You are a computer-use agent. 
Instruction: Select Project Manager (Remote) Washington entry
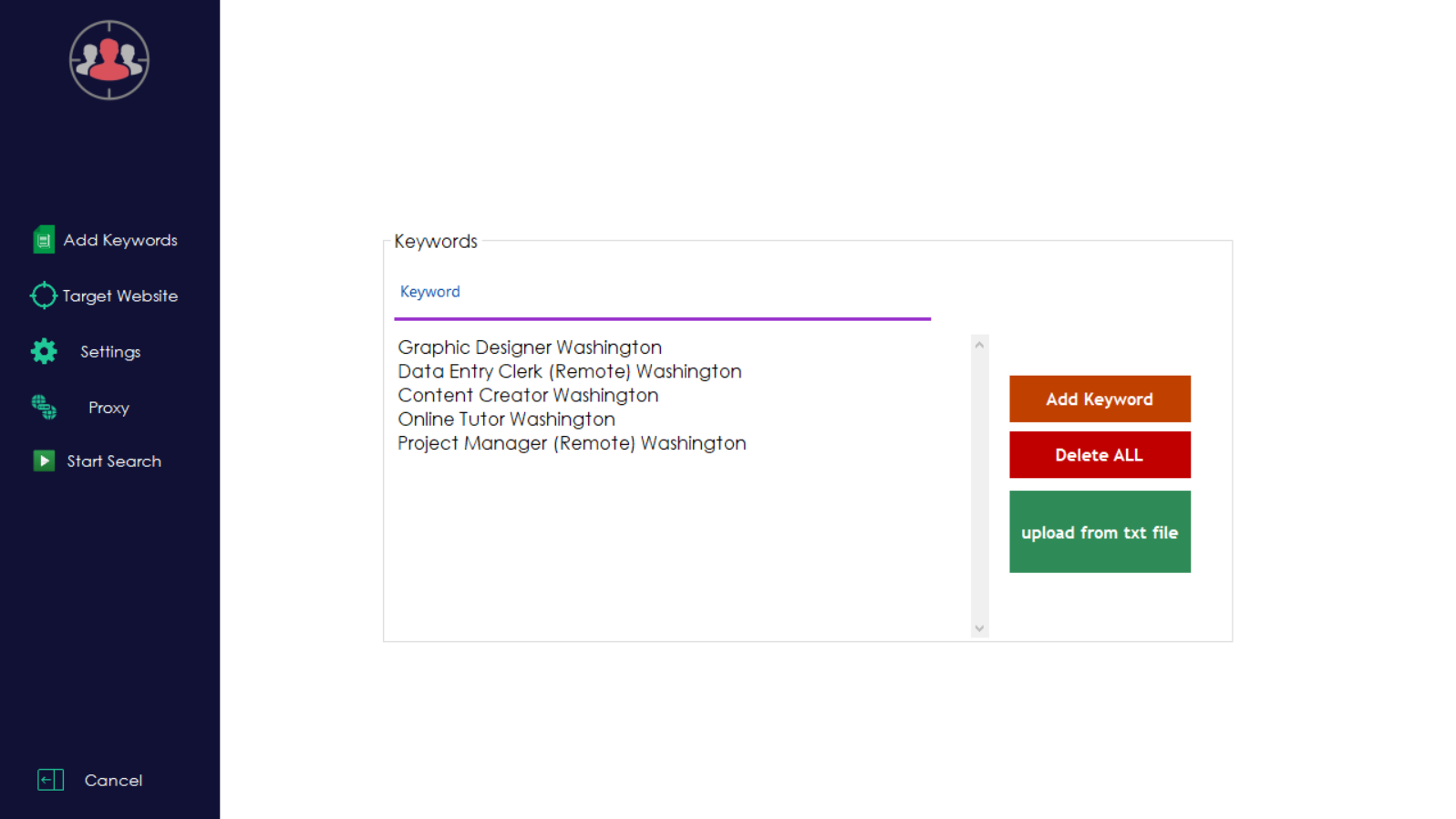[572, 443]
